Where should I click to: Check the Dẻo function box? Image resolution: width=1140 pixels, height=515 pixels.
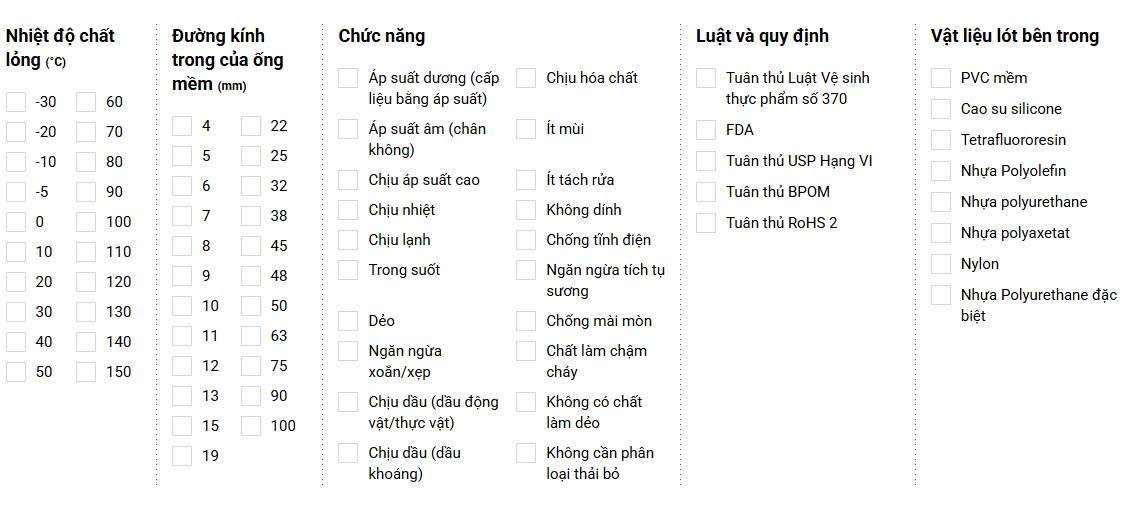(x=348, y=321)
